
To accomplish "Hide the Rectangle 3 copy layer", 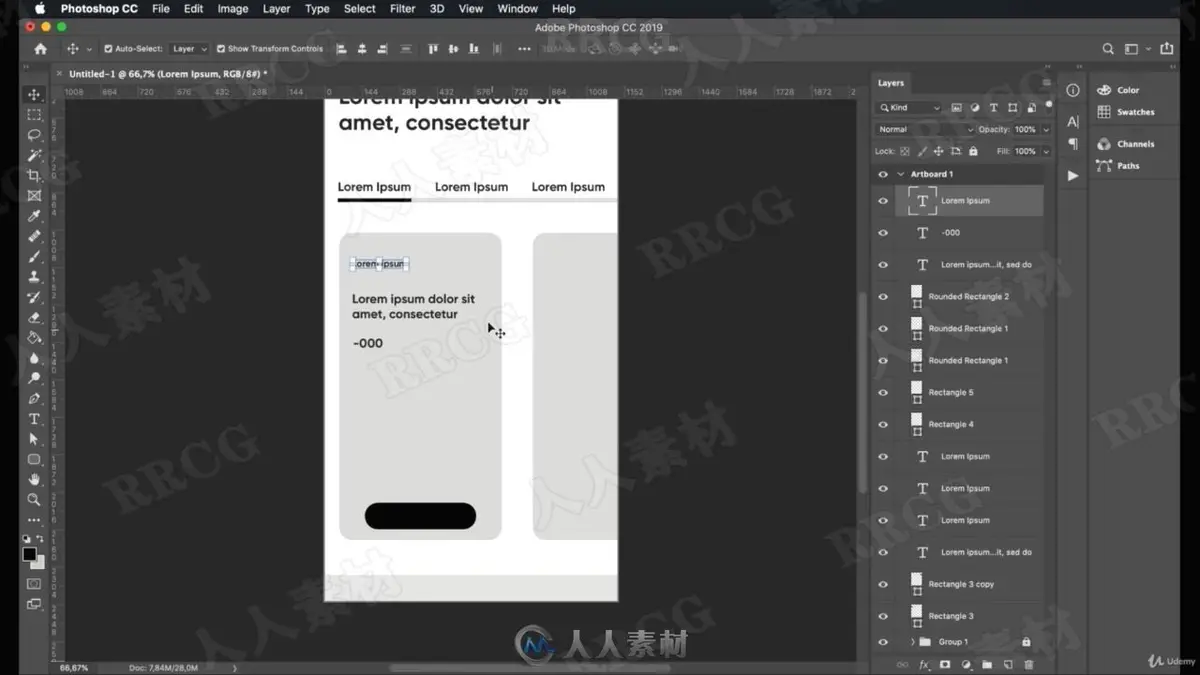I will pyautogui.click(x=883, y=585).
